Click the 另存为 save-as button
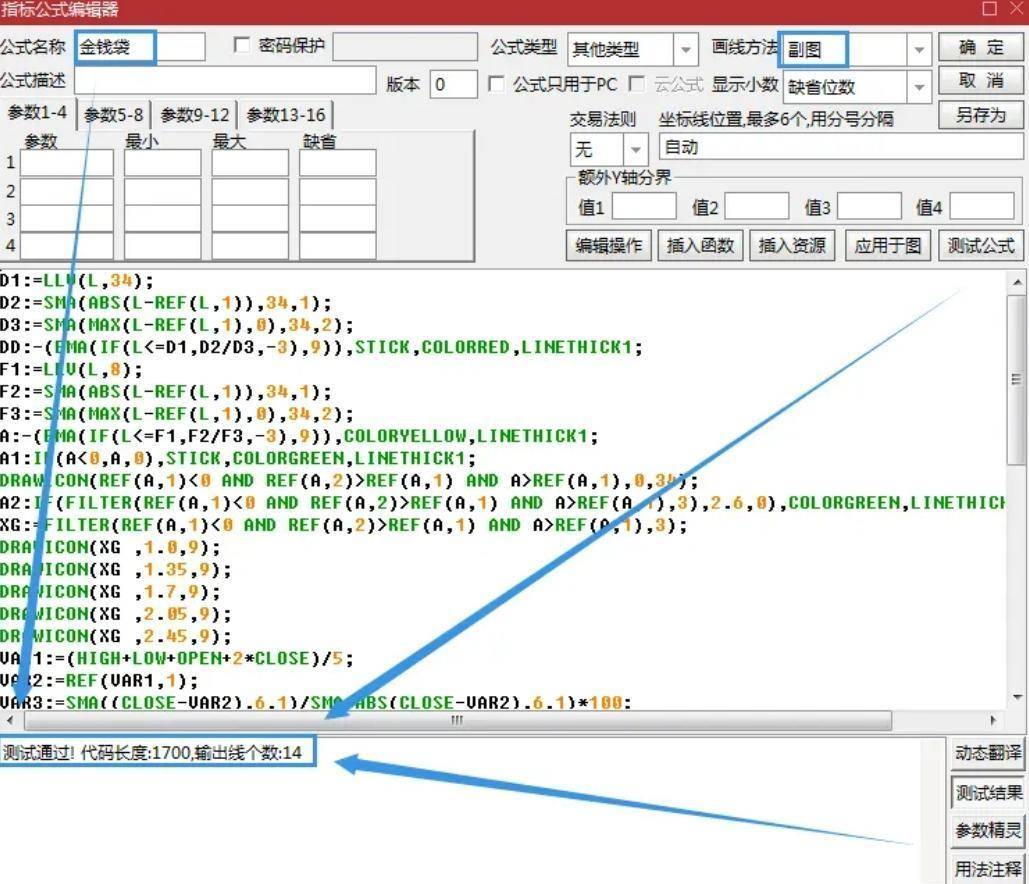The width and height of the screenshot is (1029, 884). point(980,116)
